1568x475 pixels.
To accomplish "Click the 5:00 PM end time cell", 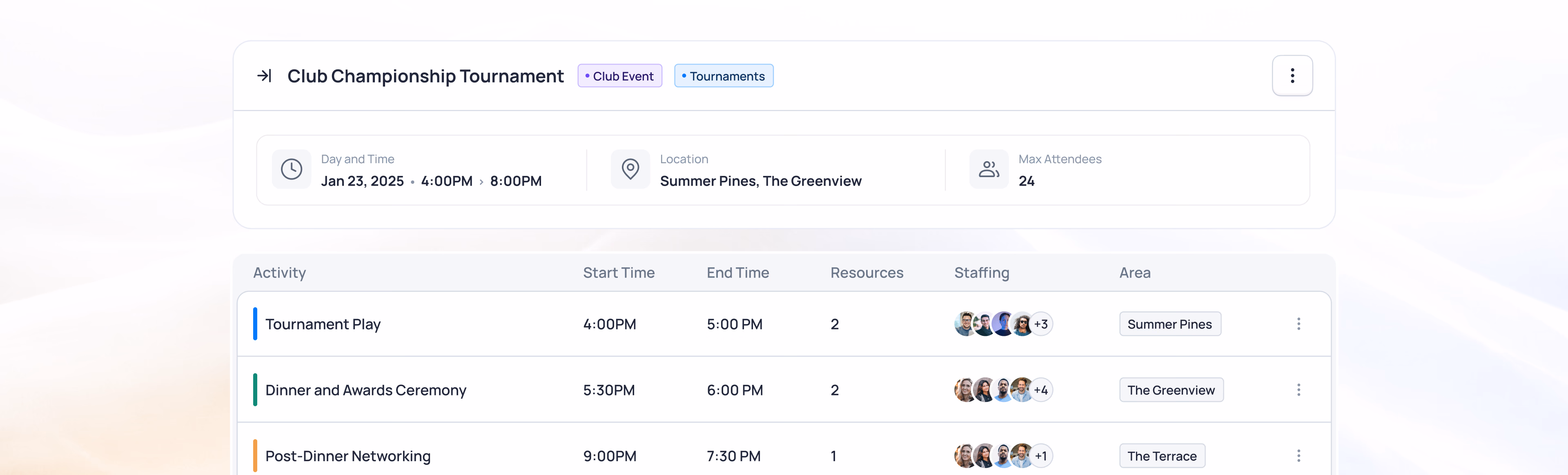I will point(734,324).
